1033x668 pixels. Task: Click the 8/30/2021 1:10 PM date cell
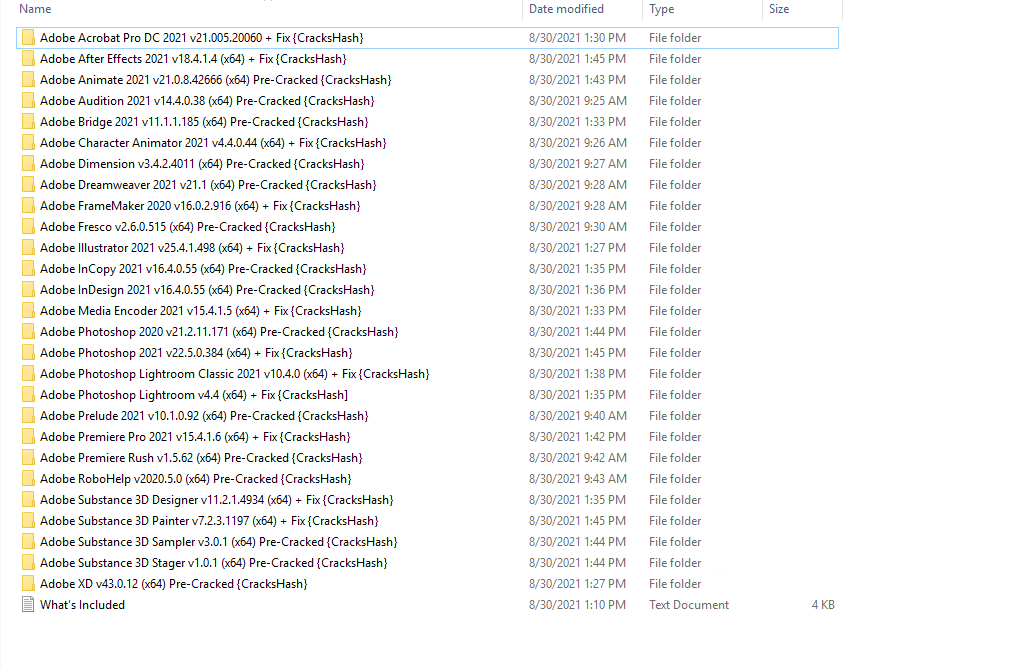(x=577, y=605)
